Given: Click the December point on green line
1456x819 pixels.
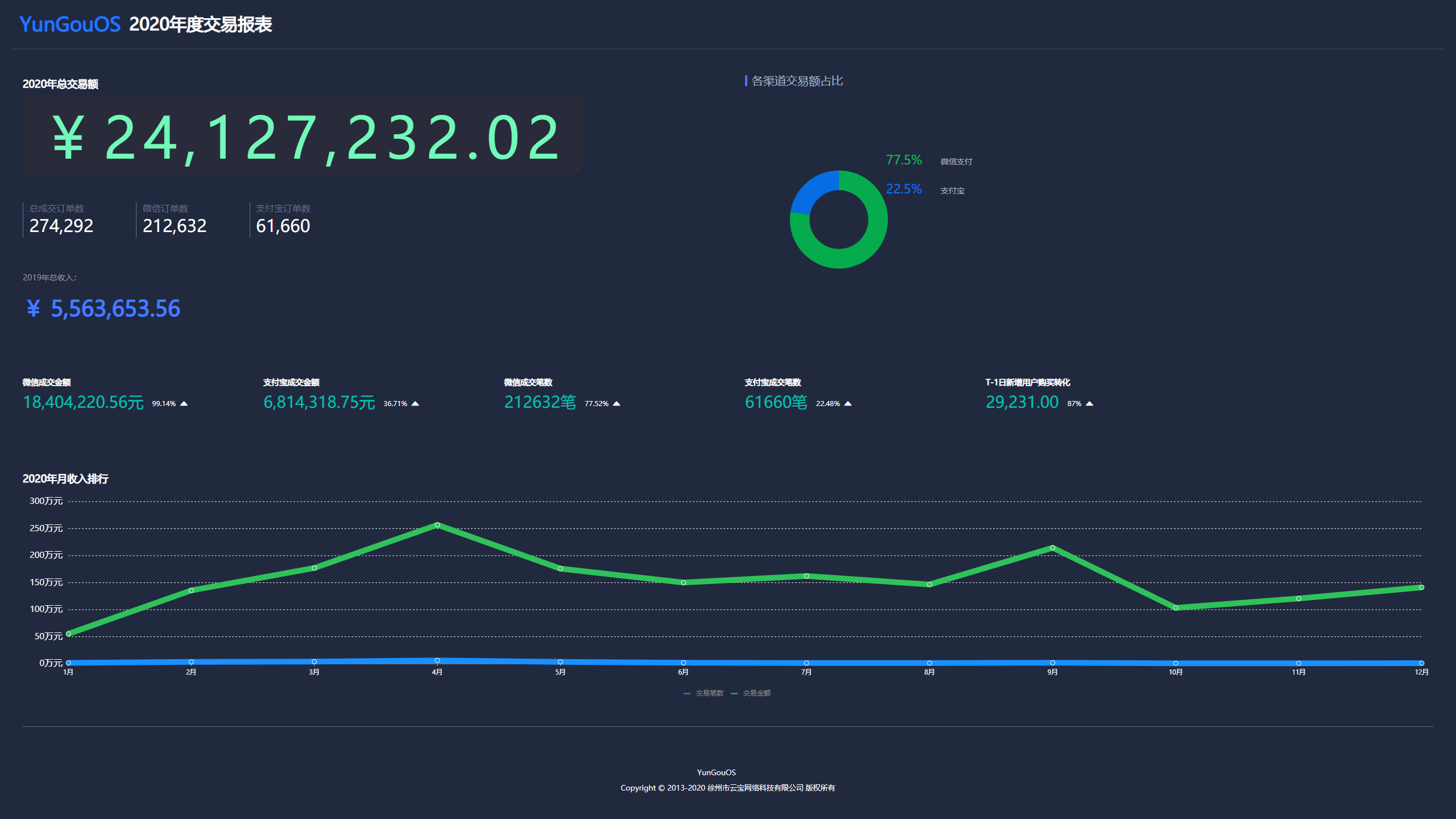Looking at the screenshot, I should [1421, 588].
